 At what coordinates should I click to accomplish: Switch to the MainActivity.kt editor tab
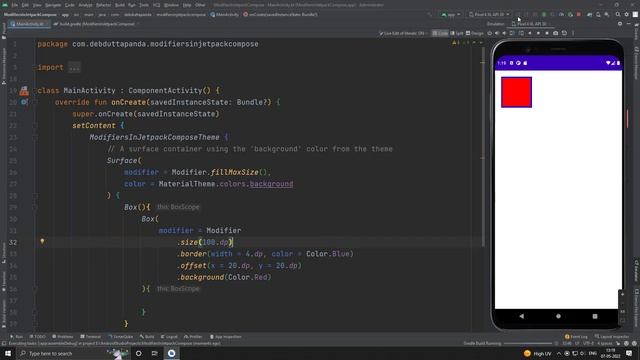(x=28, y=24)
